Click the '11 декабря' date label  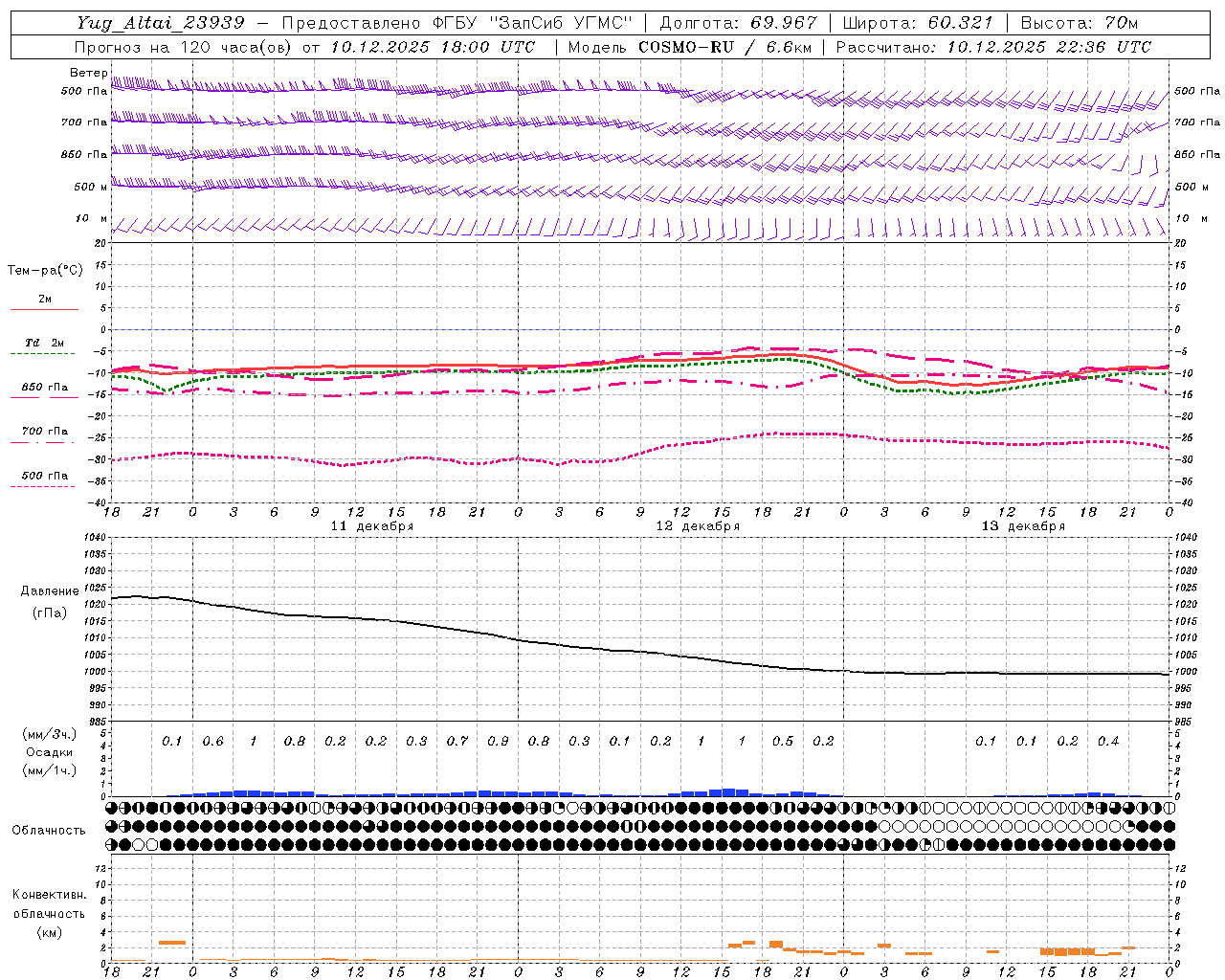click(x=372, y=526)
